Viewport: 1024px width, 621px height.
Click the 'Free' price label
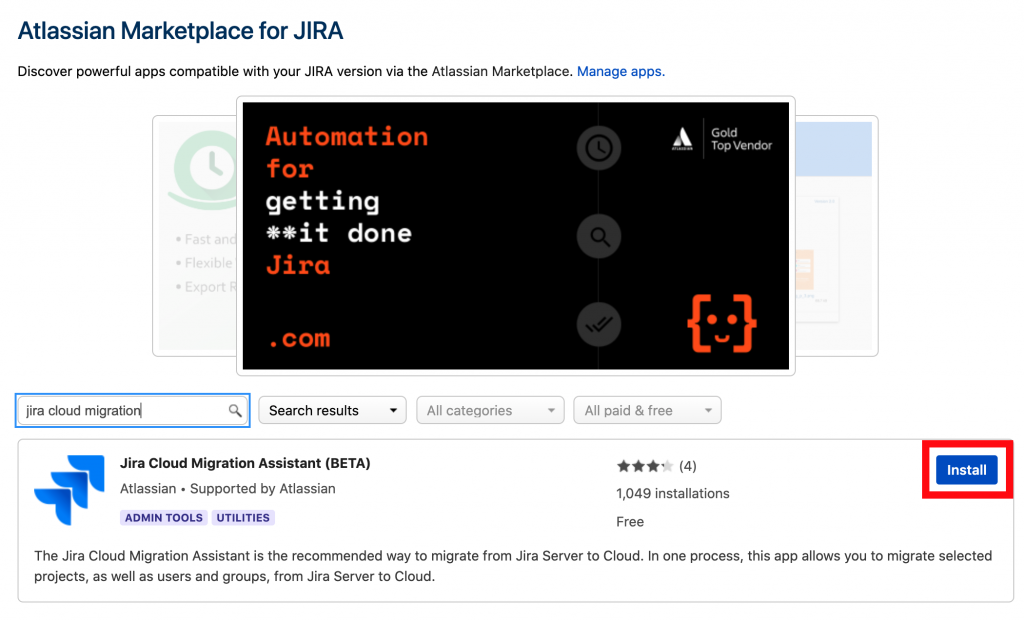[x=630, y=522]
